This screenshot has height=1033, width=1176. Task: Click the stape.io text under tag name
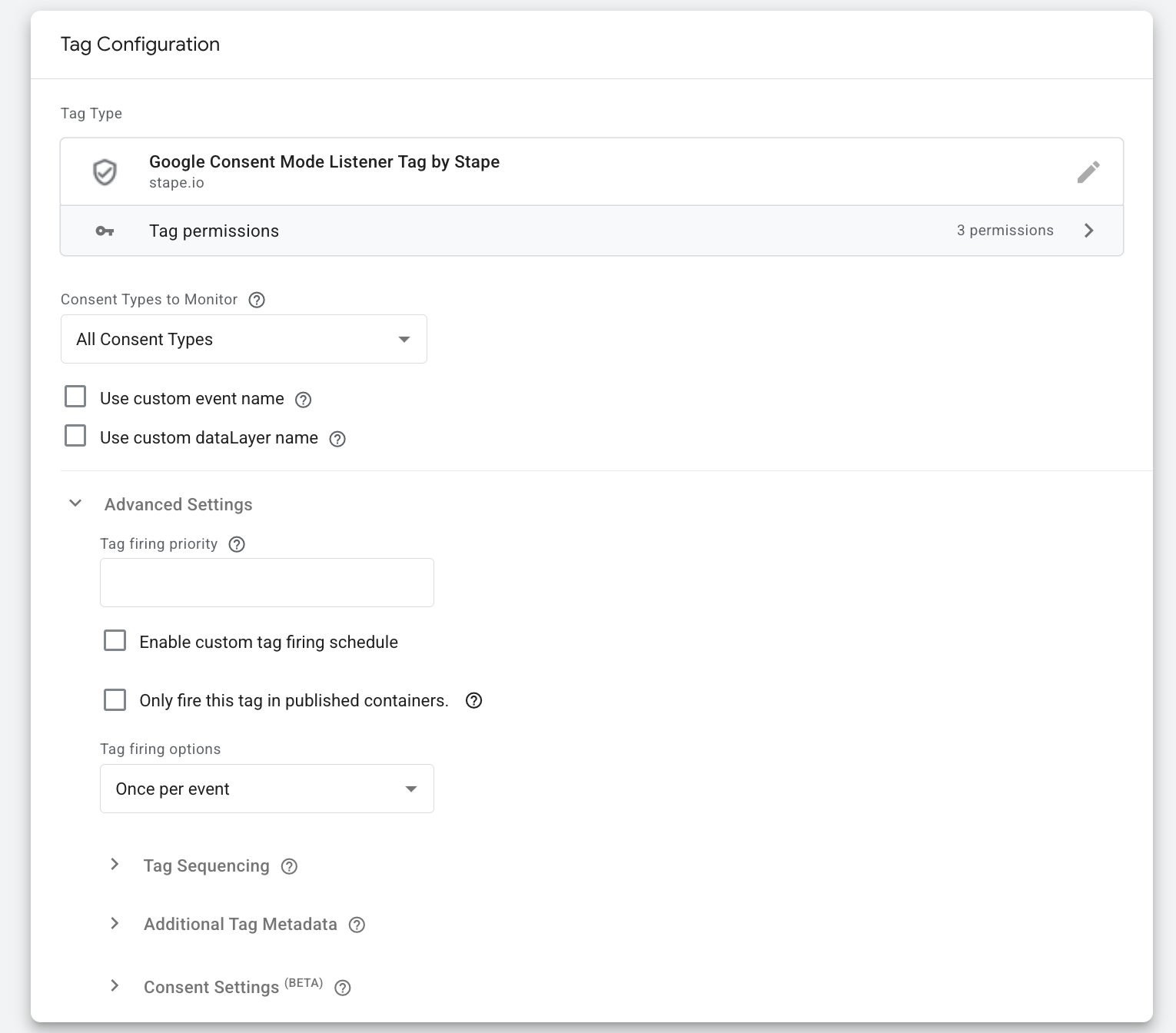[177, 183]
